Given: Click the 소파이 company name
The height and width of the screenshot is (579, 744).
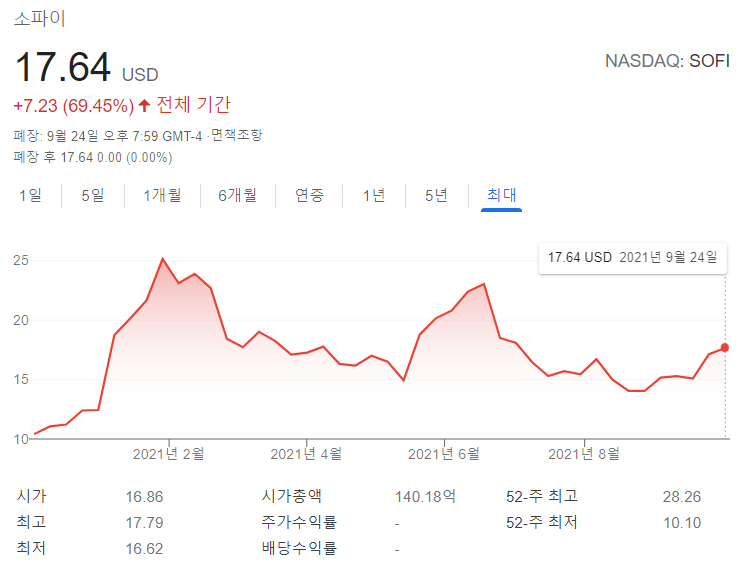Looking at the screenshot, I should (40, 19).
